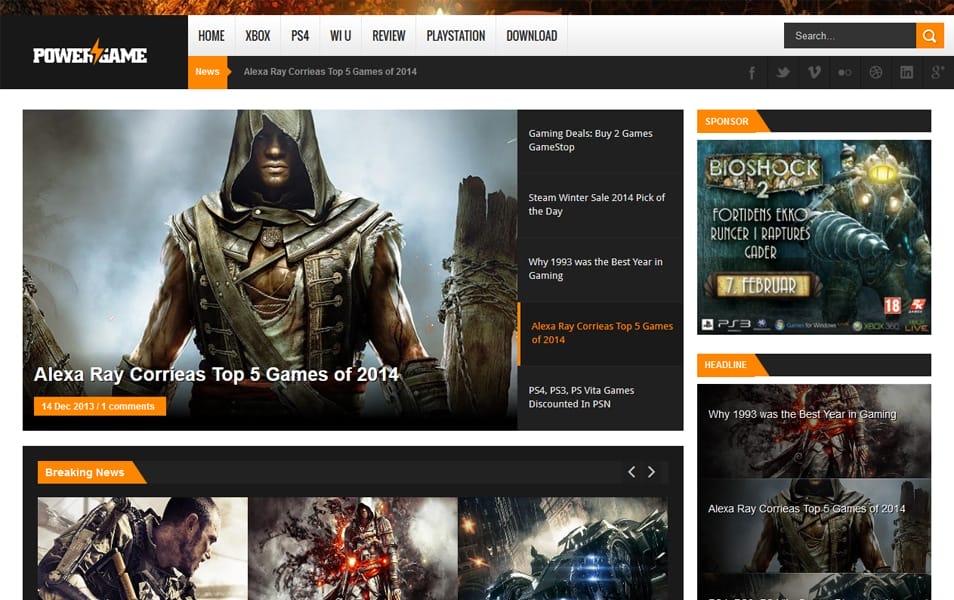Click the orange search magnifier icon
The height and width of the screenshot is (600, 954).
[929, 35]
